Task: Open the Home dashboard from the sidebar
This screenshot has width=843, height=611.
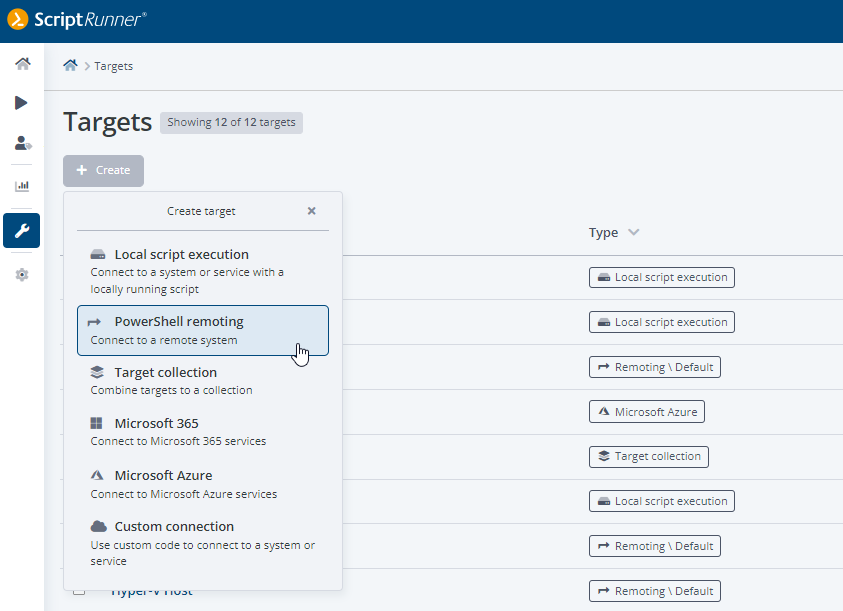Action: (x=22, y=64)
